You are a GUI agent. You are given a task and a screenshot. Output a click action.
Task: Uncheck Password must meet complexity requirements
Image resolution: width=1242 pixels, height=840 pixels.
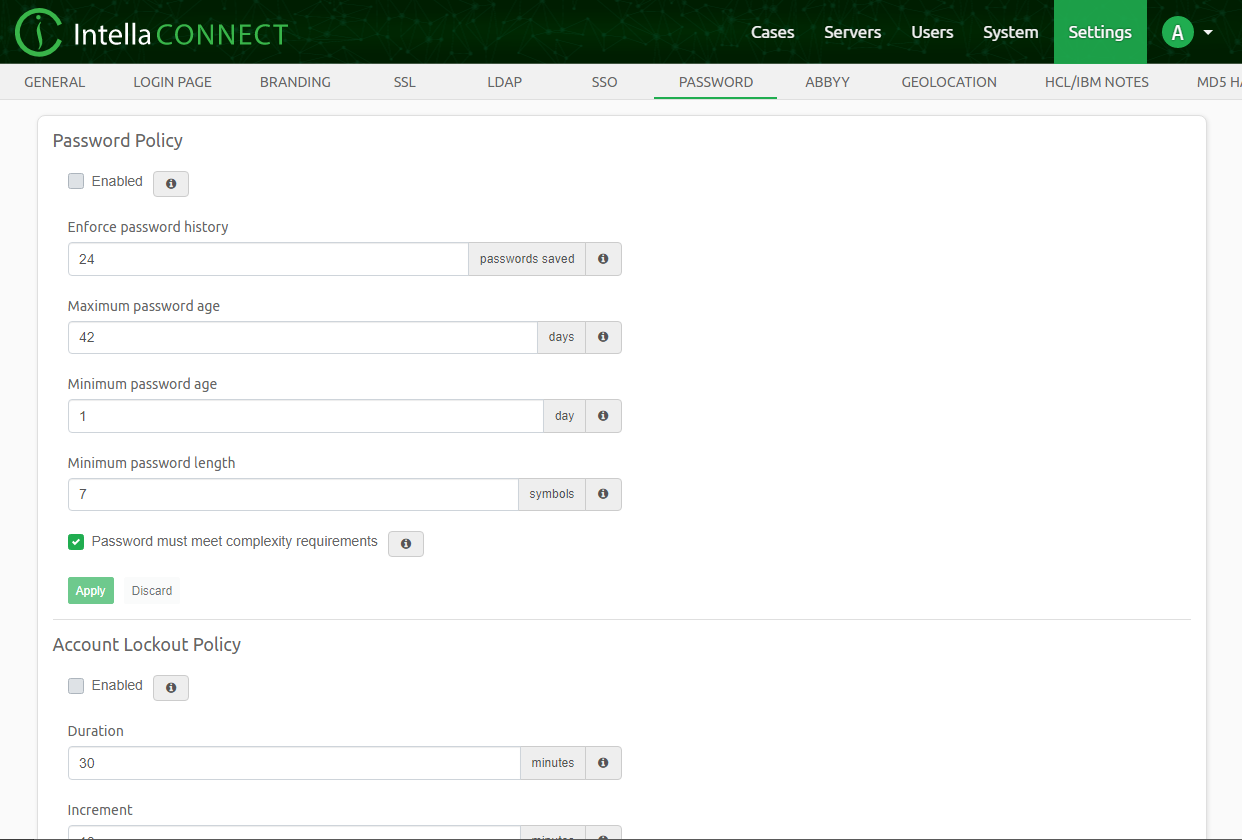click(x=76, y=541)
